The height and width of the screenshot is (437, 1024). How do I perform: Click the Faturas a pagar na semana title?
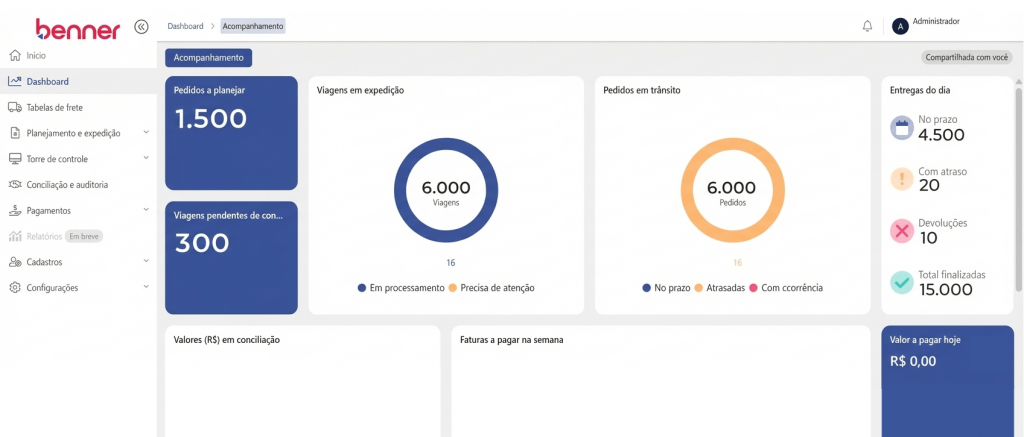[511, 340]
